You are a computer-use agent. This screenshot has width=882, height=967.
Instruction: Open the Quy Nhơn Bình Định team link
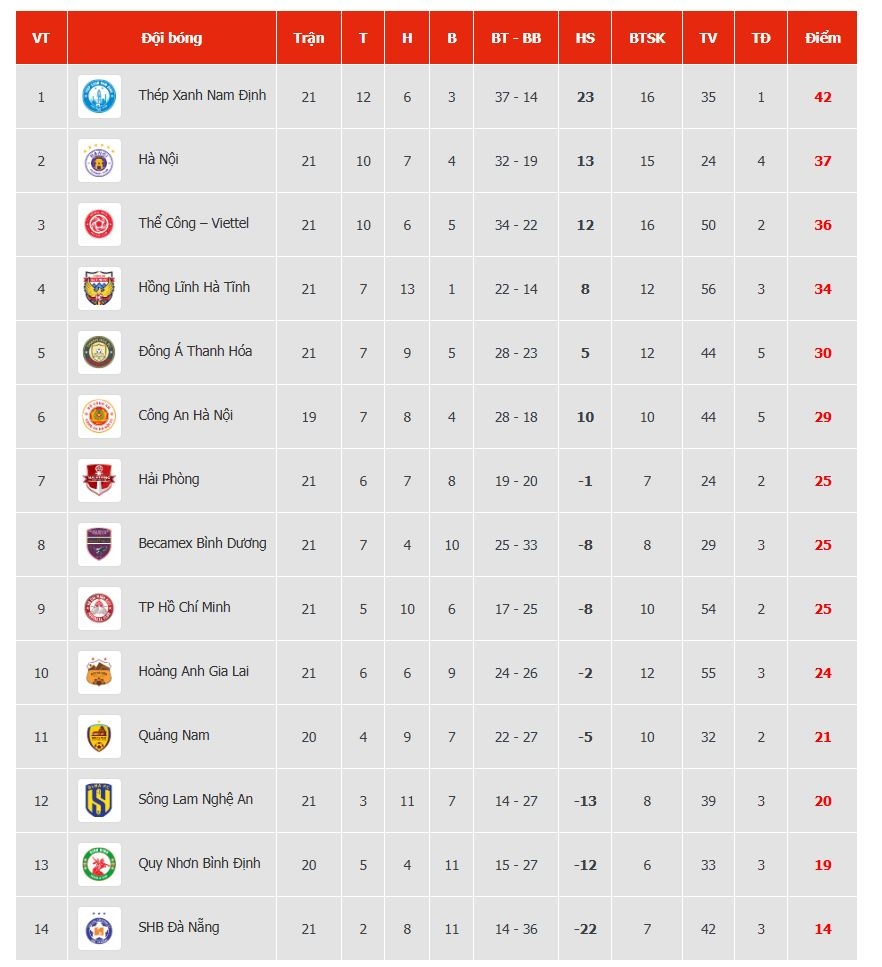[199, 863]
